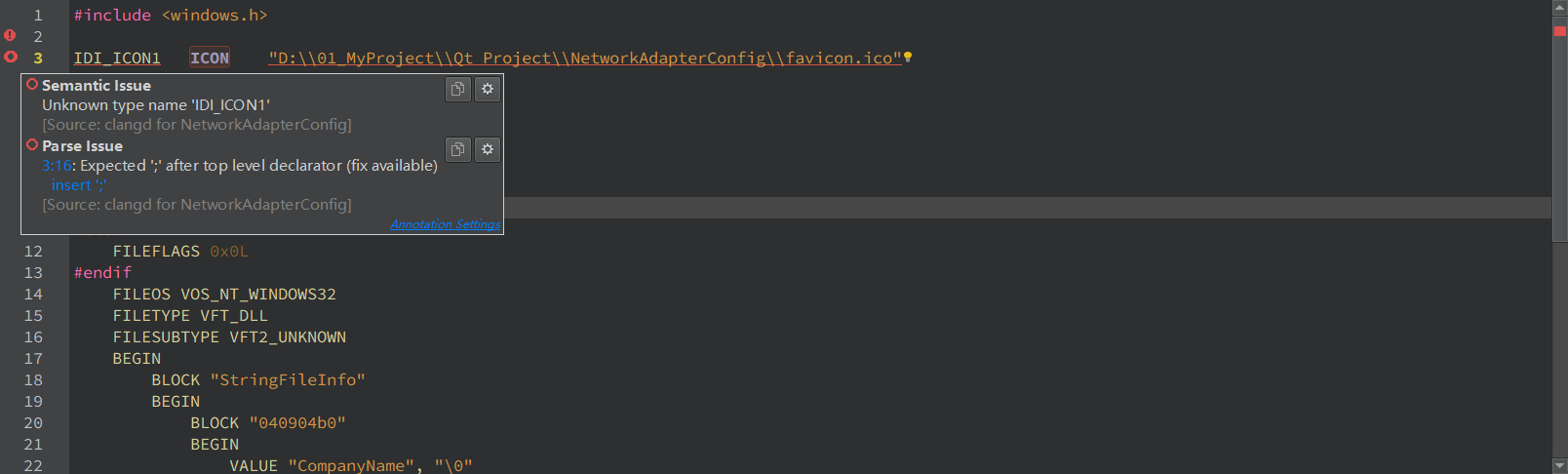Copy the Parse Issue message to clipboard
This screenshot has height=474, width=1568.
coord(458,149)
